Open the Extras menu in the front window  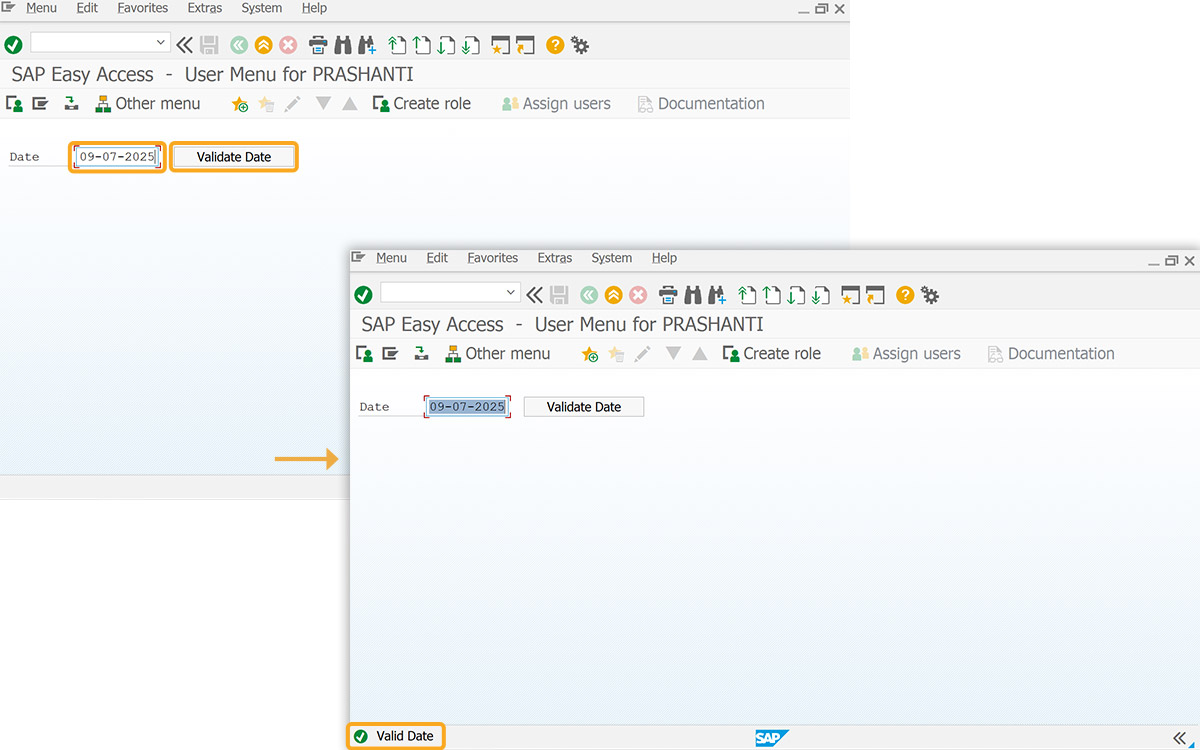coord(555,258)
